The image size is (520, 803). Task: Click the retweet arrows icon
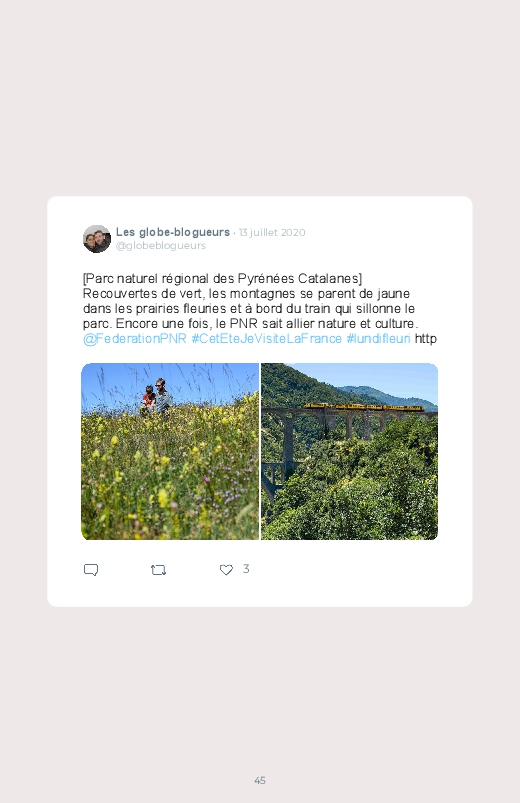coord(158,570)
